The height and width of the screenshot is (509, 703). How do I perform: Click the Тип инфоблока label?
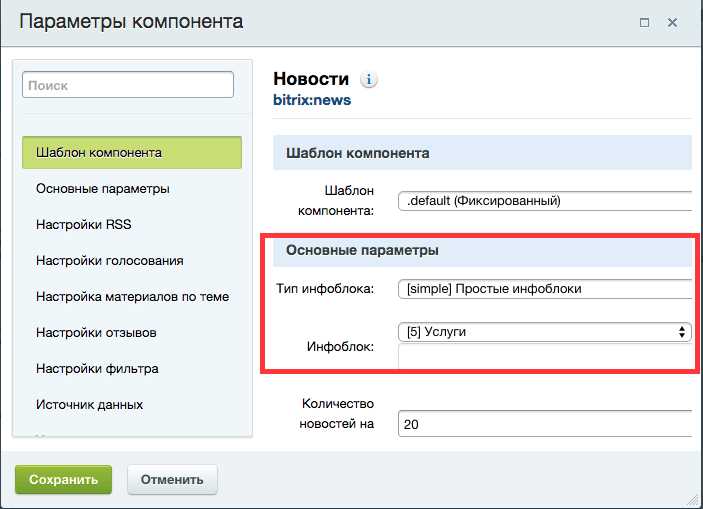pyautogui.click(x=325, y=288)
